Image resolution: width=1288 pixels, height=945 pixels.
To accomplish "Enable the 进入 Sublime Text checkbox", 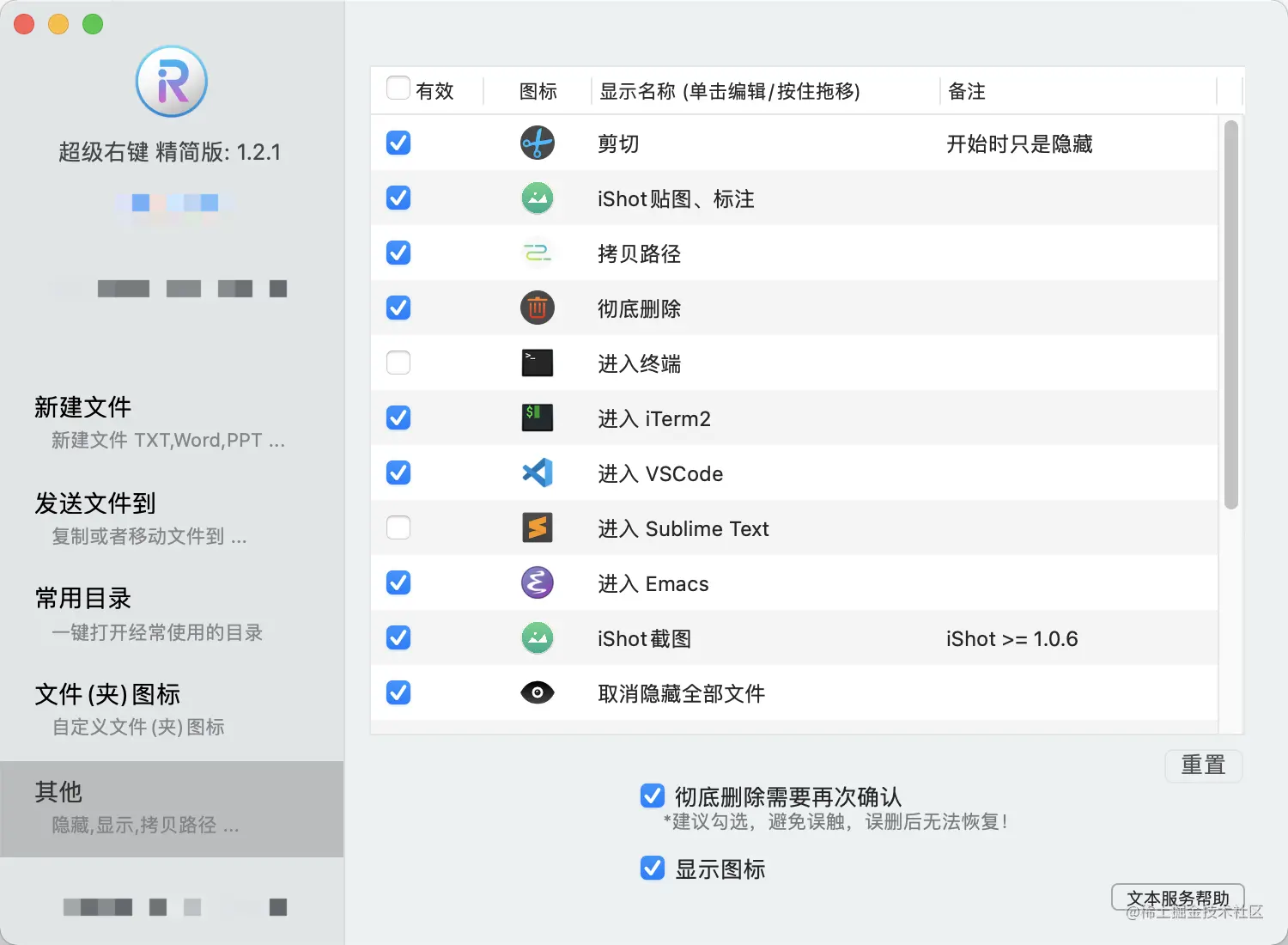I will [398, 527].
